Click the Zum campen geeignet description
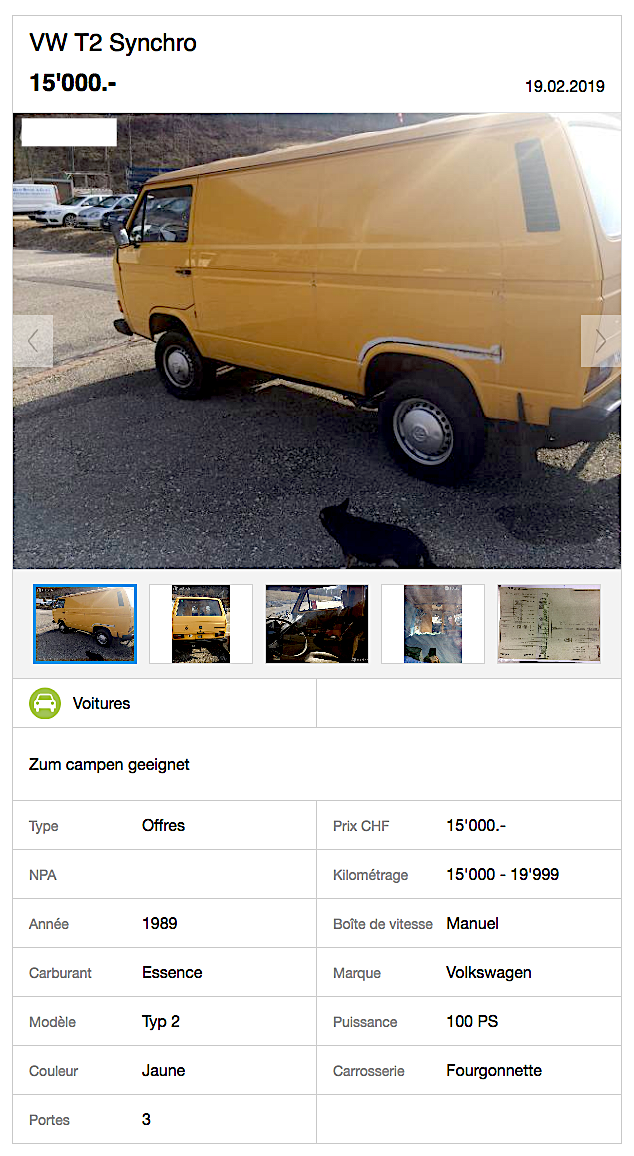Image resolution: width=634 pixels, height=1156 pixels. pyautogui.click(x=109, y=765)
